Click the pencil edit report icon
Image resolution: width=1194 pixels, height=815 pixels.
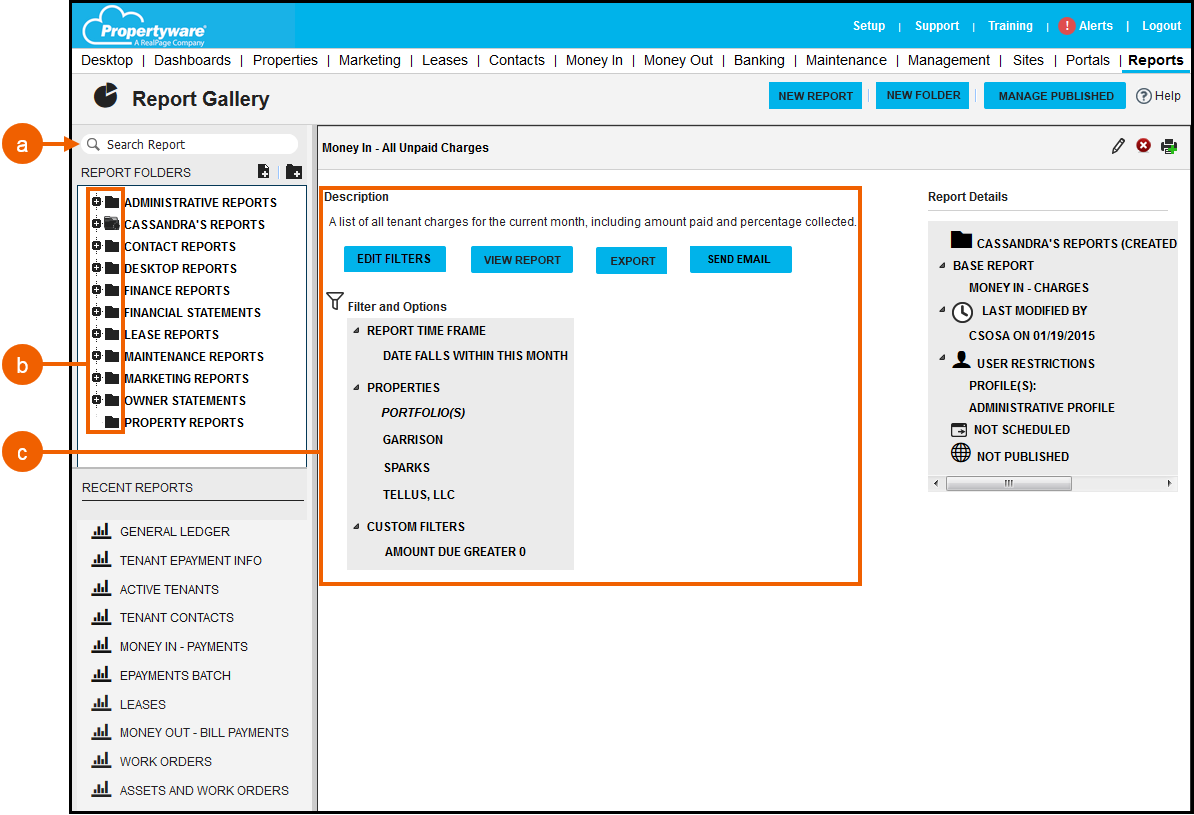1118,147
